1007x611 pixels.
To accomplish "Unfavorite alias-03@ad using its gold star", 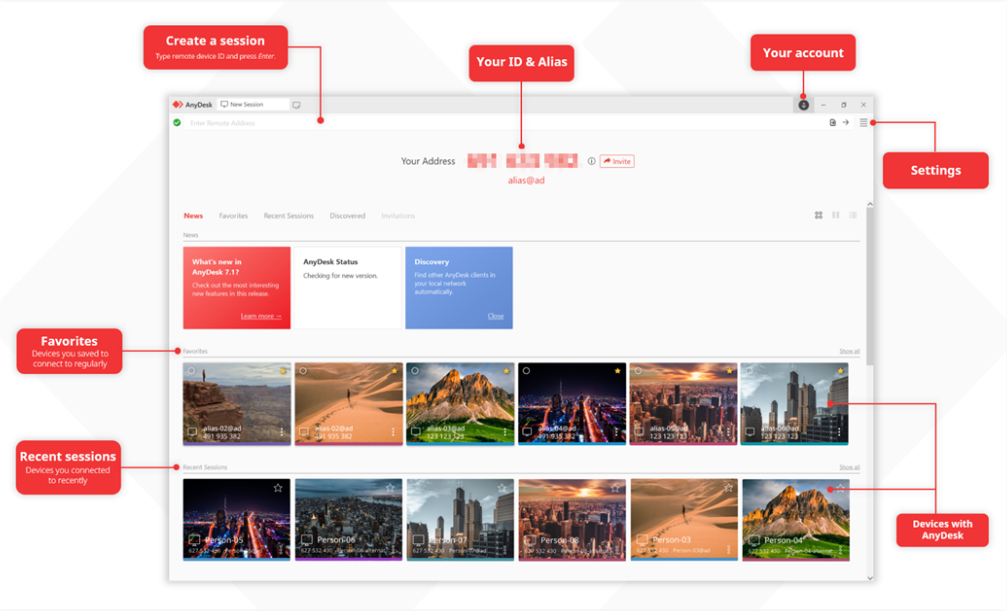I will [506, 371].
